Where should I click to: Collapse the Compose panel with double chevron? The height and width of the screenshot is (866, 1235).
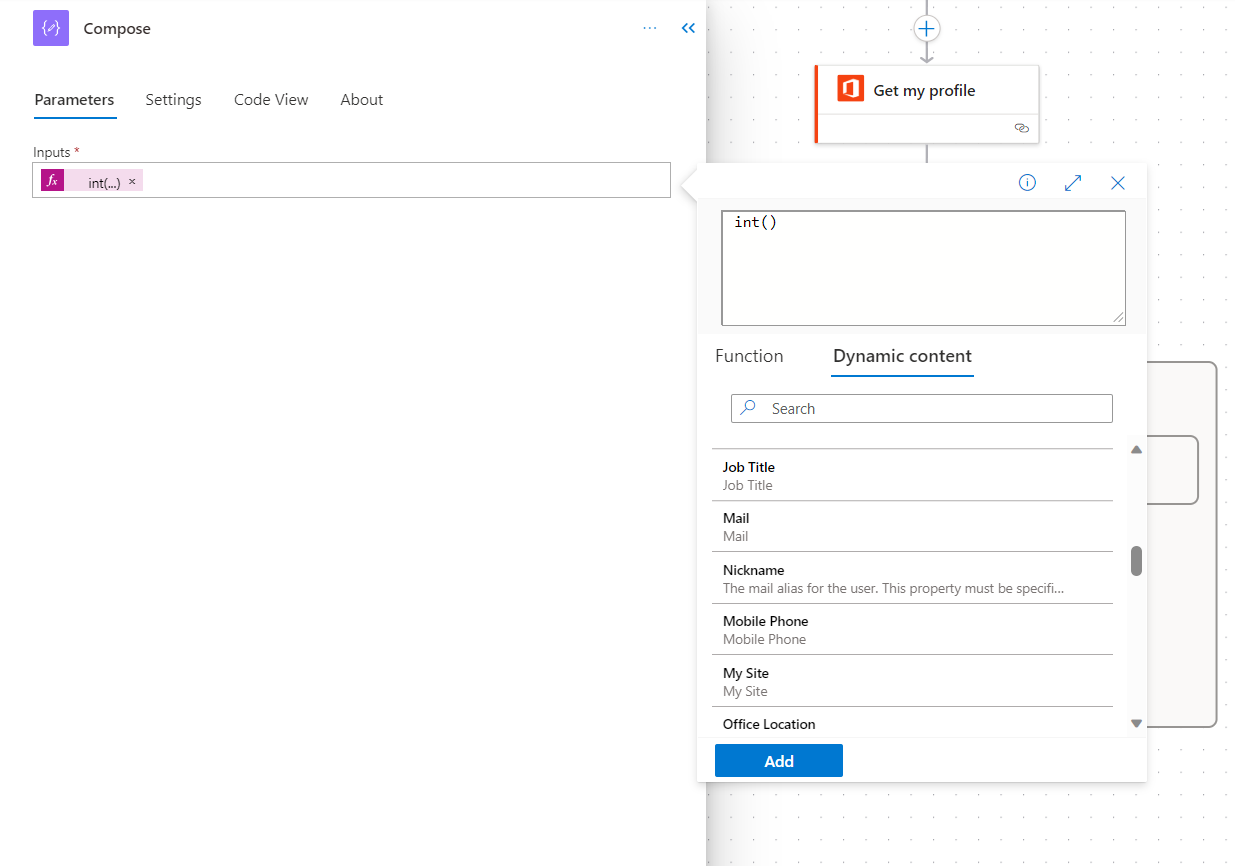(688, 28)
